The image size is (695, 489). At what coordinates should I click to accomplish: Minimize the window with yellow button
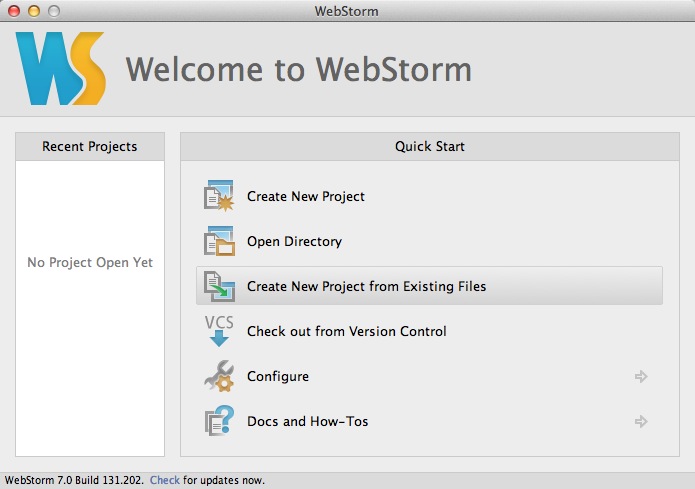click(34, 11)
